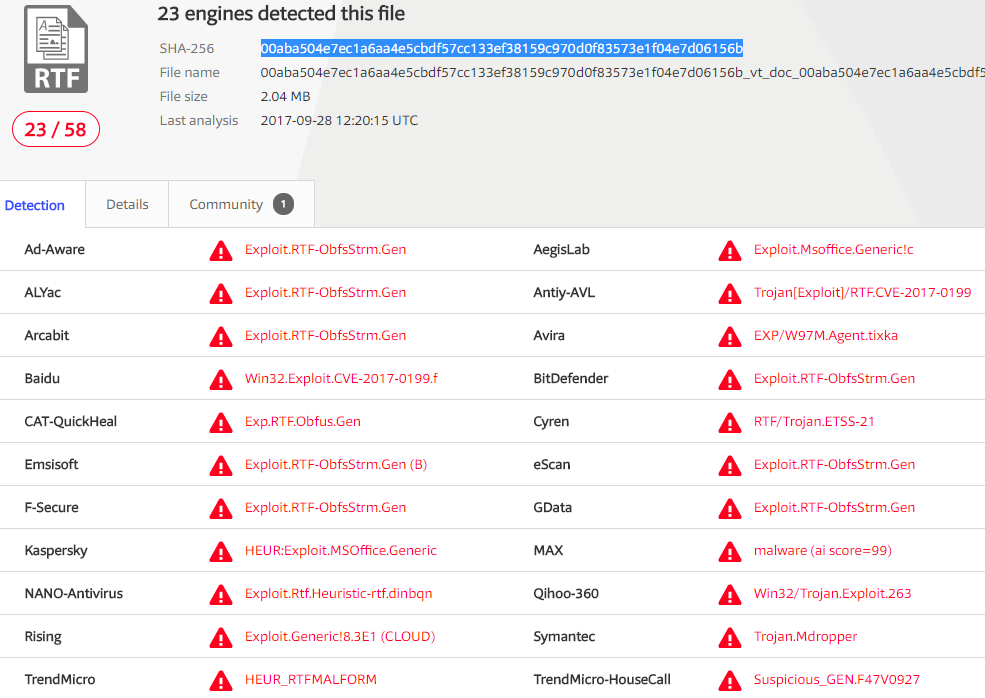Image resolution: width=985 pixels, height=698 pixels.
Task: Click the highlighted SHA-256 hash value
Action: click(501, 48)
